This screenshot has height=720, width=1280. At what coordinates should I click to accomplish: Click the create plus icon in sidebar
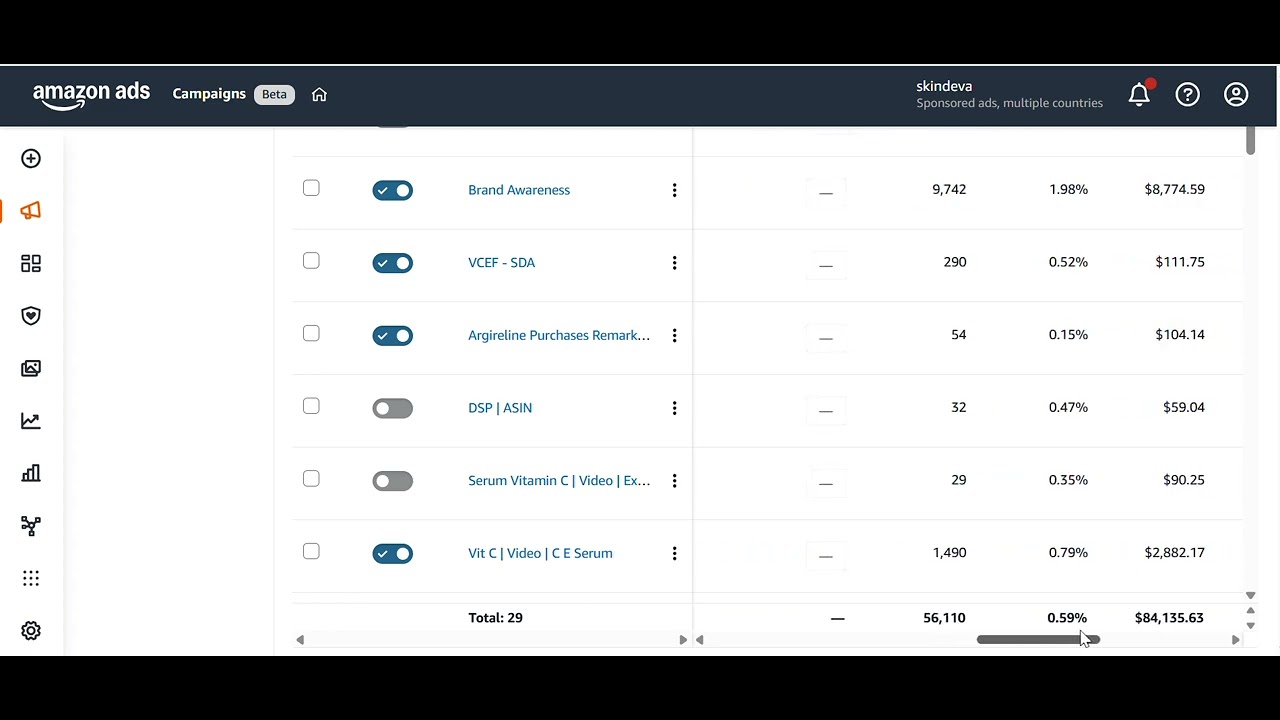(x=31, y=158)
